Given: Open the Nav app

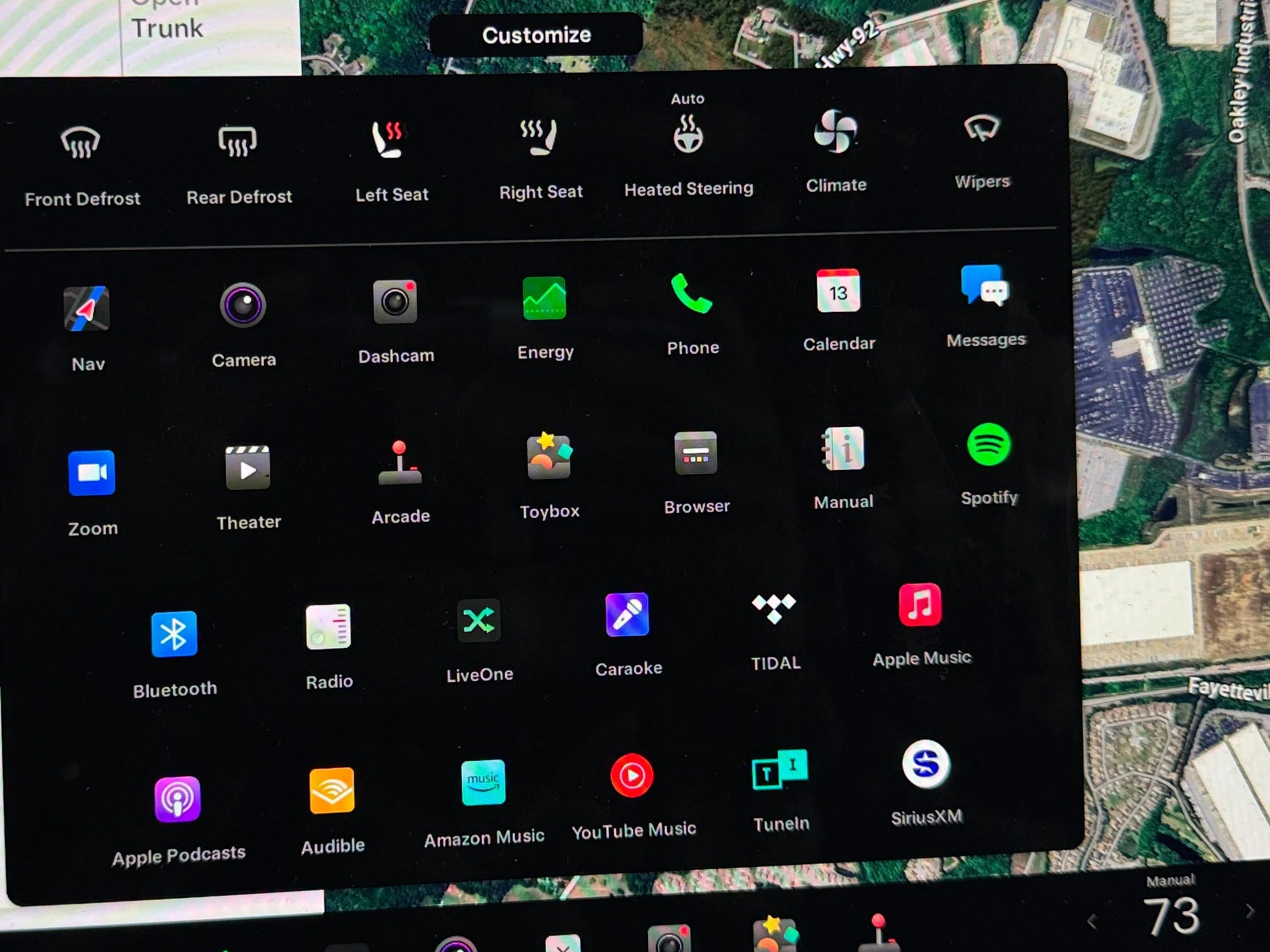Looking at the screenshot, I should click(87, 309).
